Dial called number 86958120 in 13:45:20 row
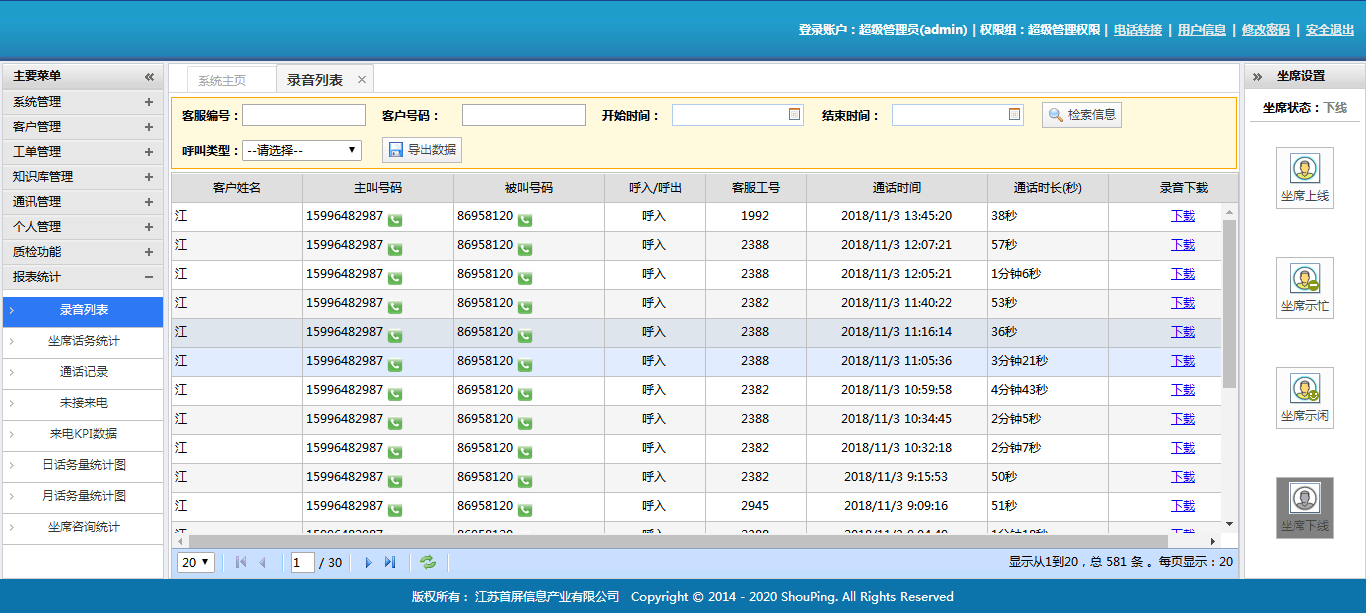 pos(525,219)
